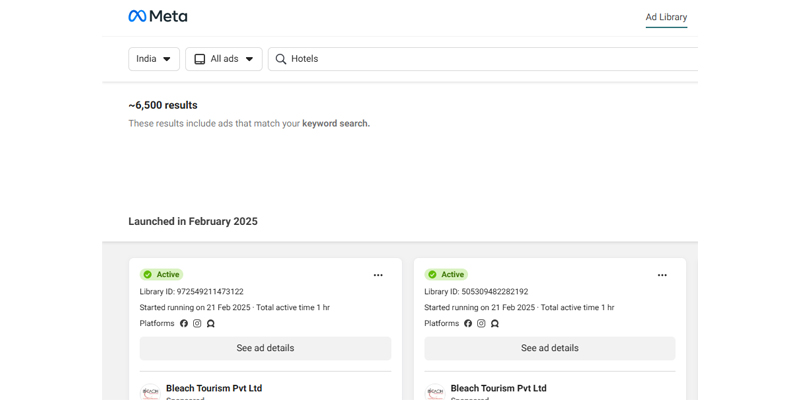
Task: Open three-dot menu on second ad card
Action: tap(662, 275)
